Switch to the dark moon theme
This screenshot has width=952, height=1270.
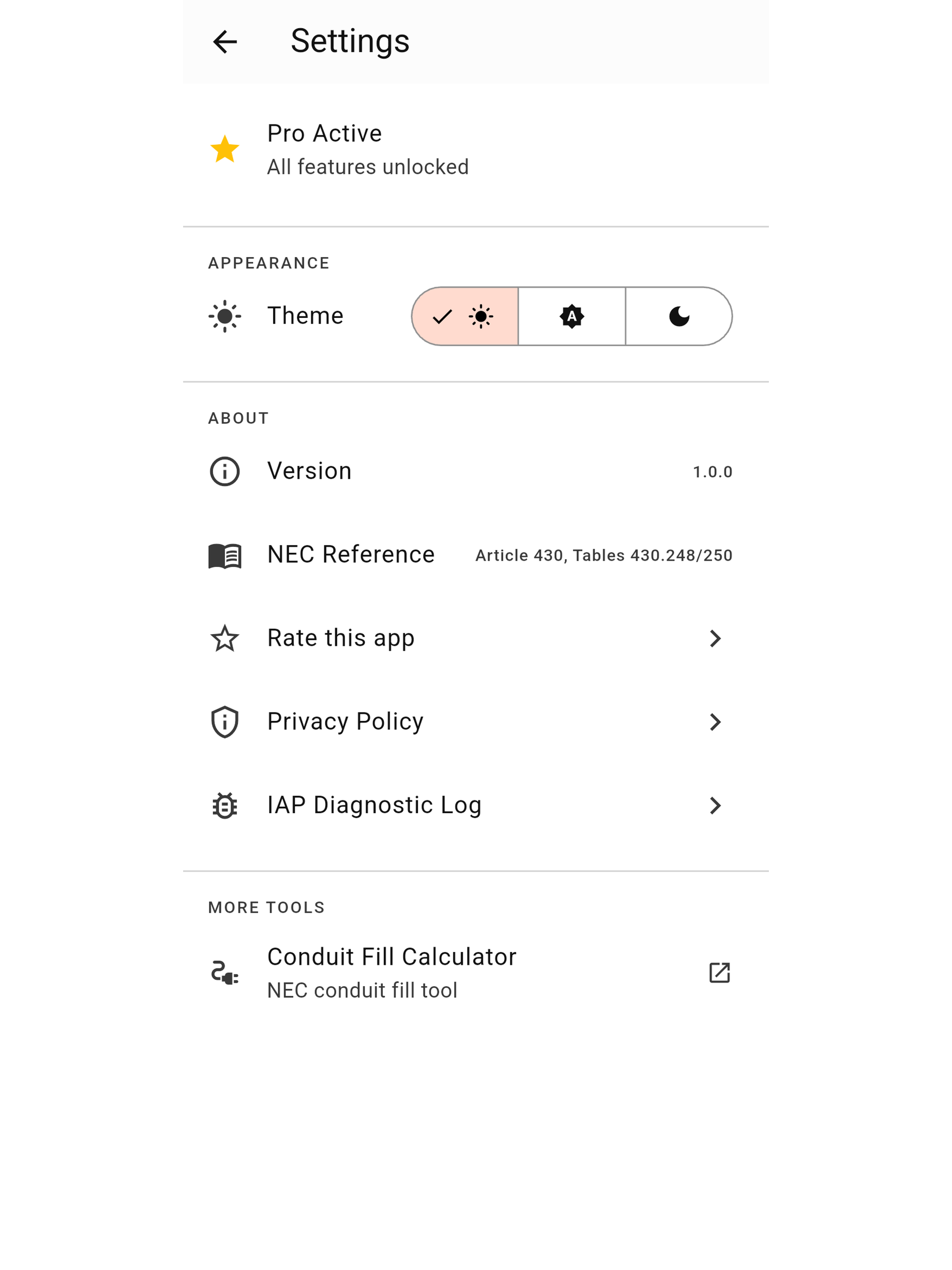tap(679, 317)
